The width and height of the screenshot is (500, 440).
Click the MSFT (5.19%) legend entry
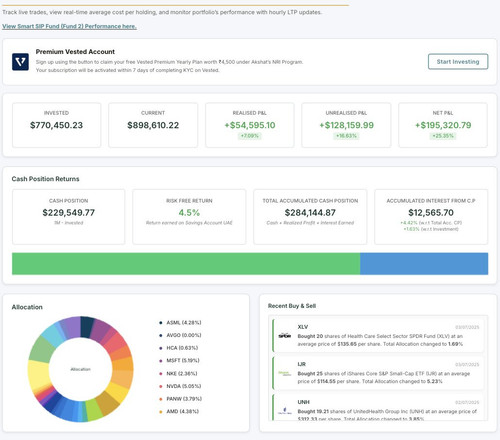[x=179, y=361]
